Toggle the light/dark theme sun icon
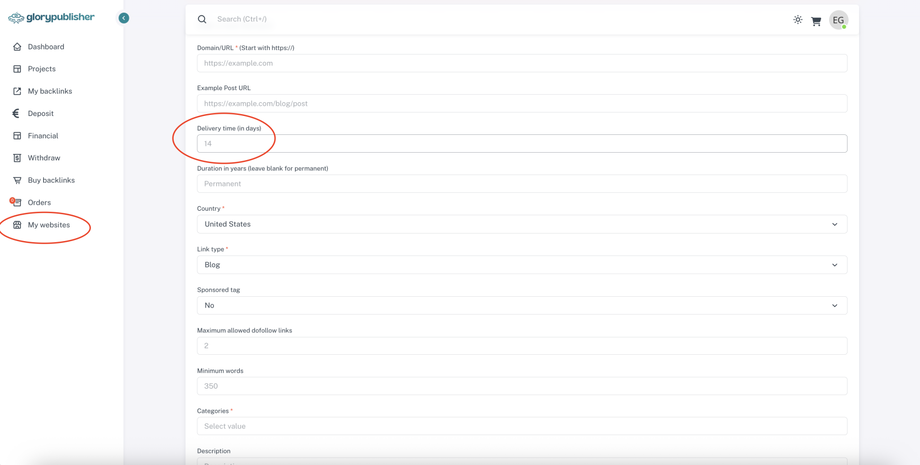 click(x=797, y=20)
